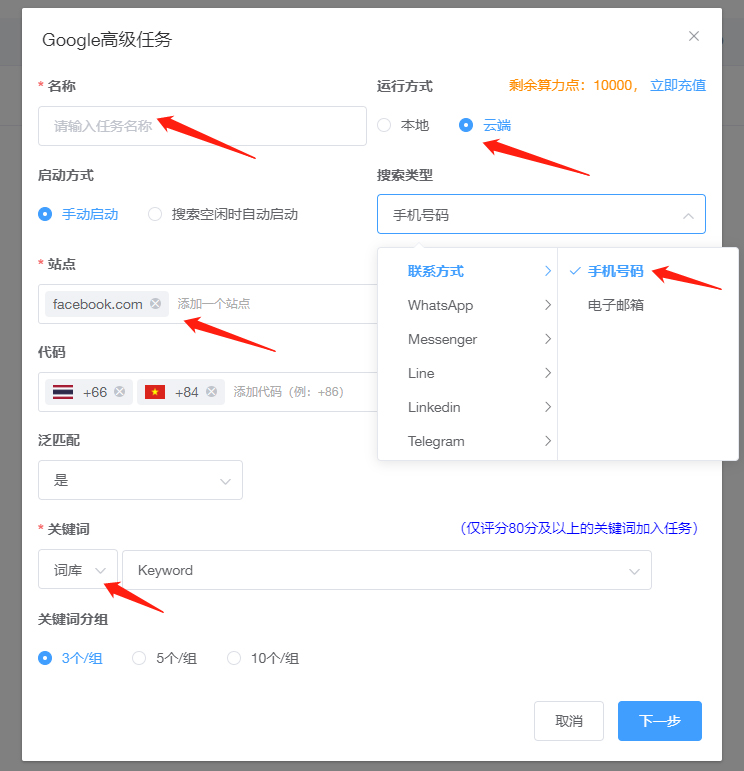The image size is (744, 771).
Task: Click the 下一步 button
Action: pyautogui.click(x=659, y=720)
